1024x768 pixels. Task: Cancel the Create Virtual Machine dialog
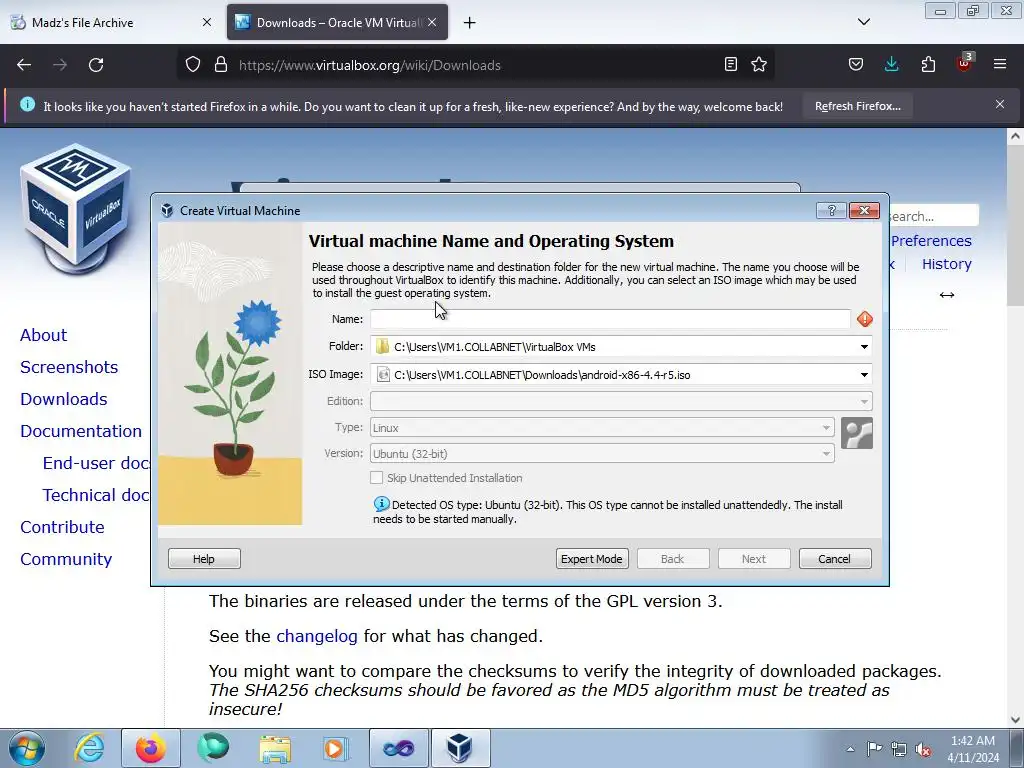point(835,558)
